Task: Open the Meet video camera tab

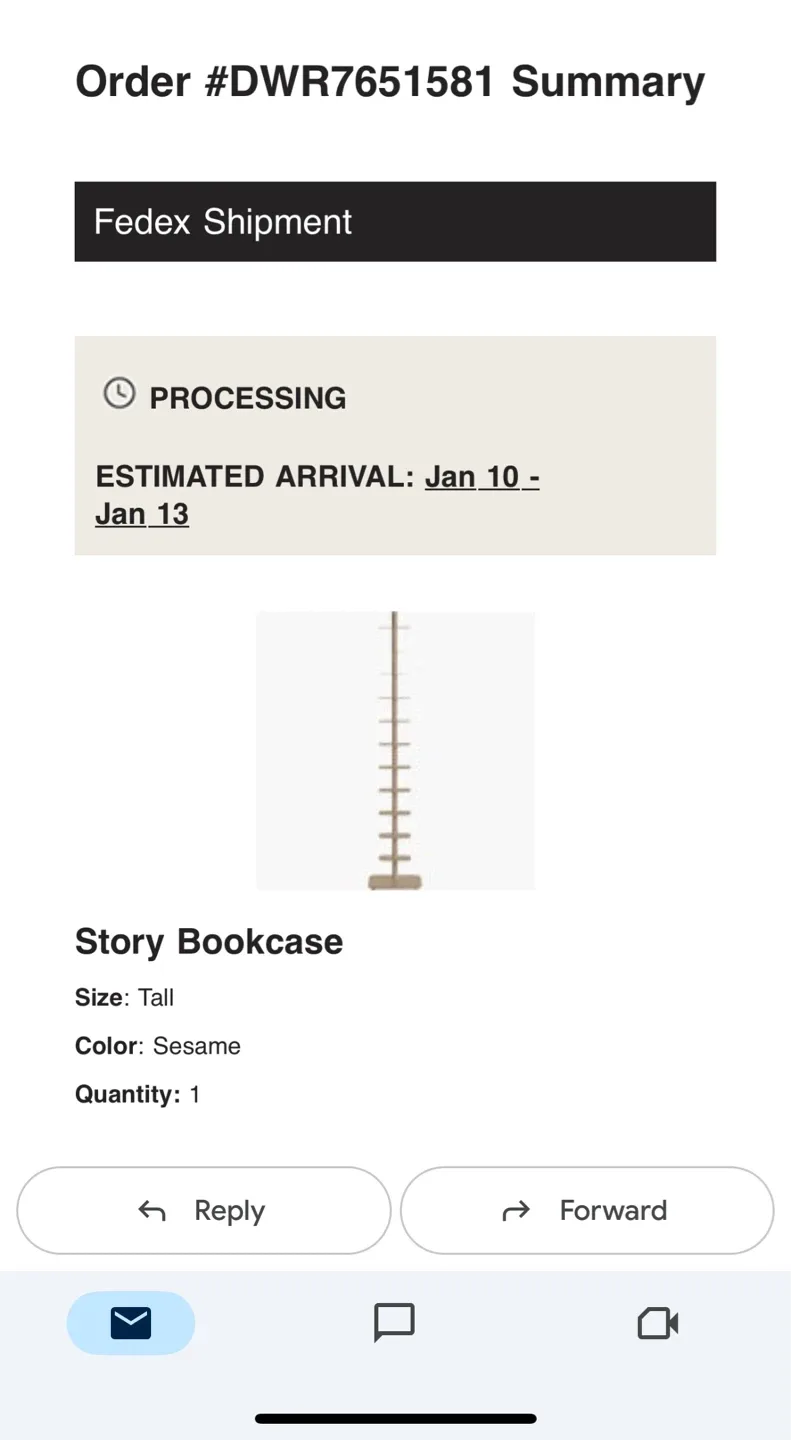Action: click(x=658, y=1323)
